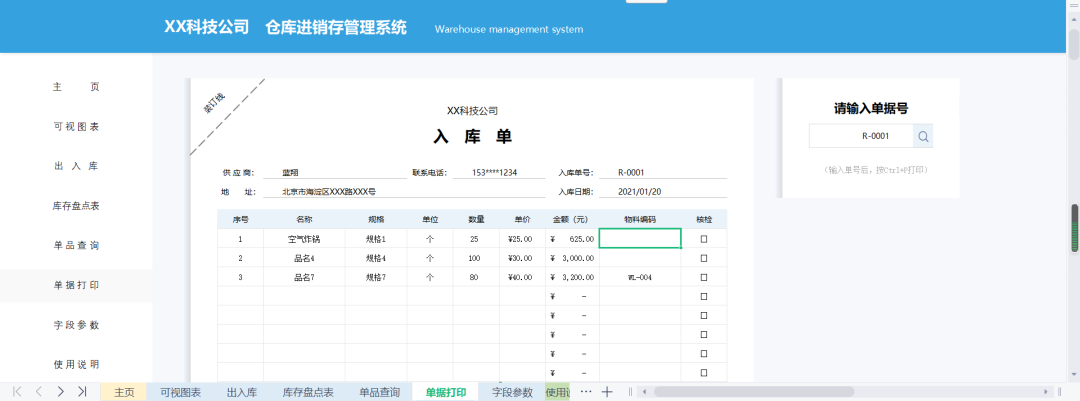Tick checkbox in the fifth table row
Viewport: 1080px width, 401px height.
[x=703, y=316]
